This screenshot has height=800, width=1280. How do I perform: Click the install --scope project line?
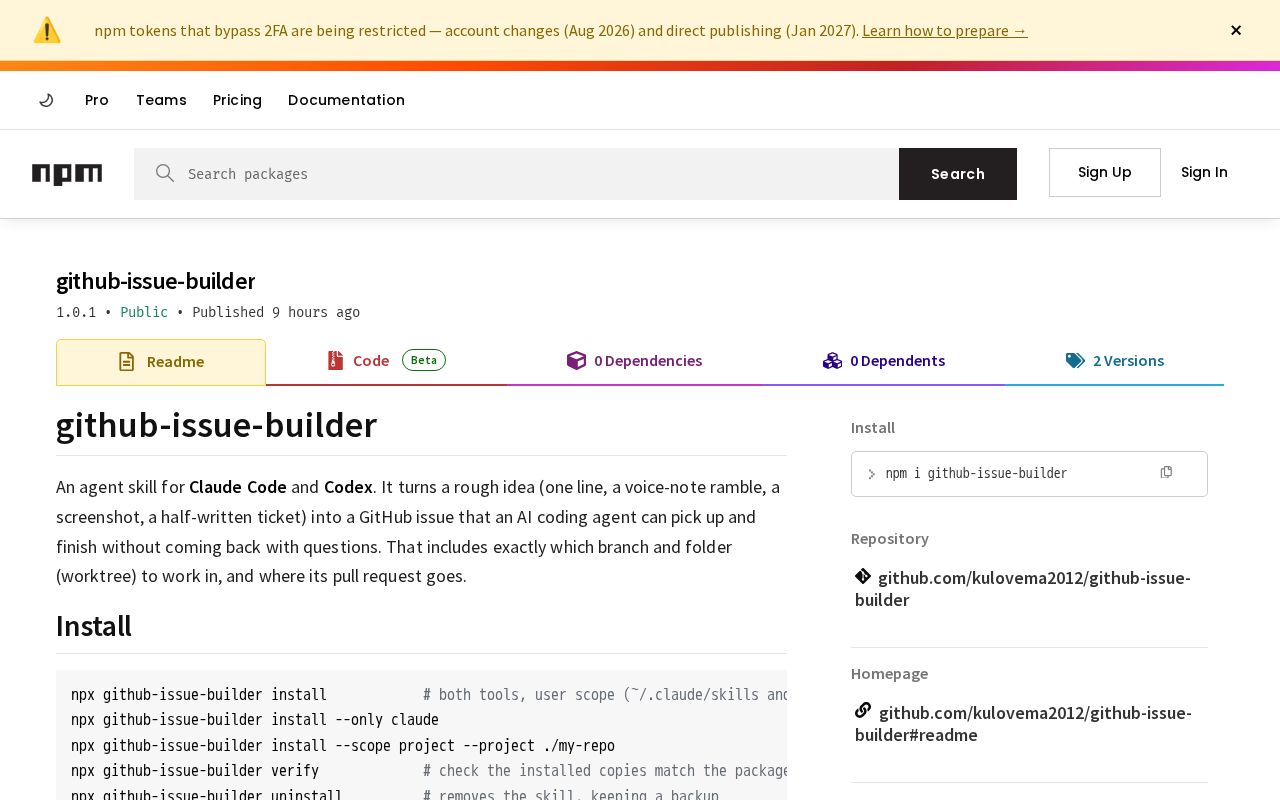[x=343, y=746]
